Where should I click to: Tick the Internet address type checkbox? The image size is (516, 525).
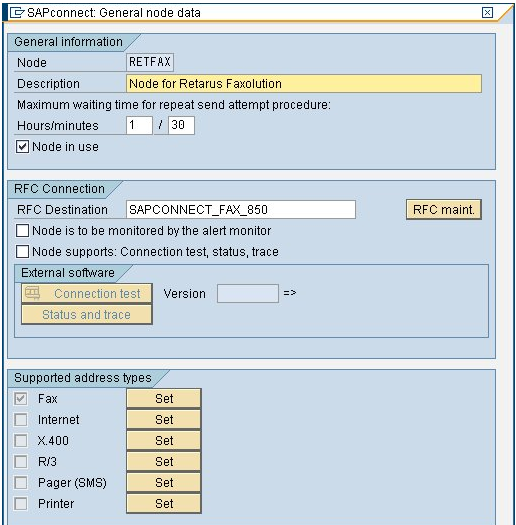tap(21, 420)
